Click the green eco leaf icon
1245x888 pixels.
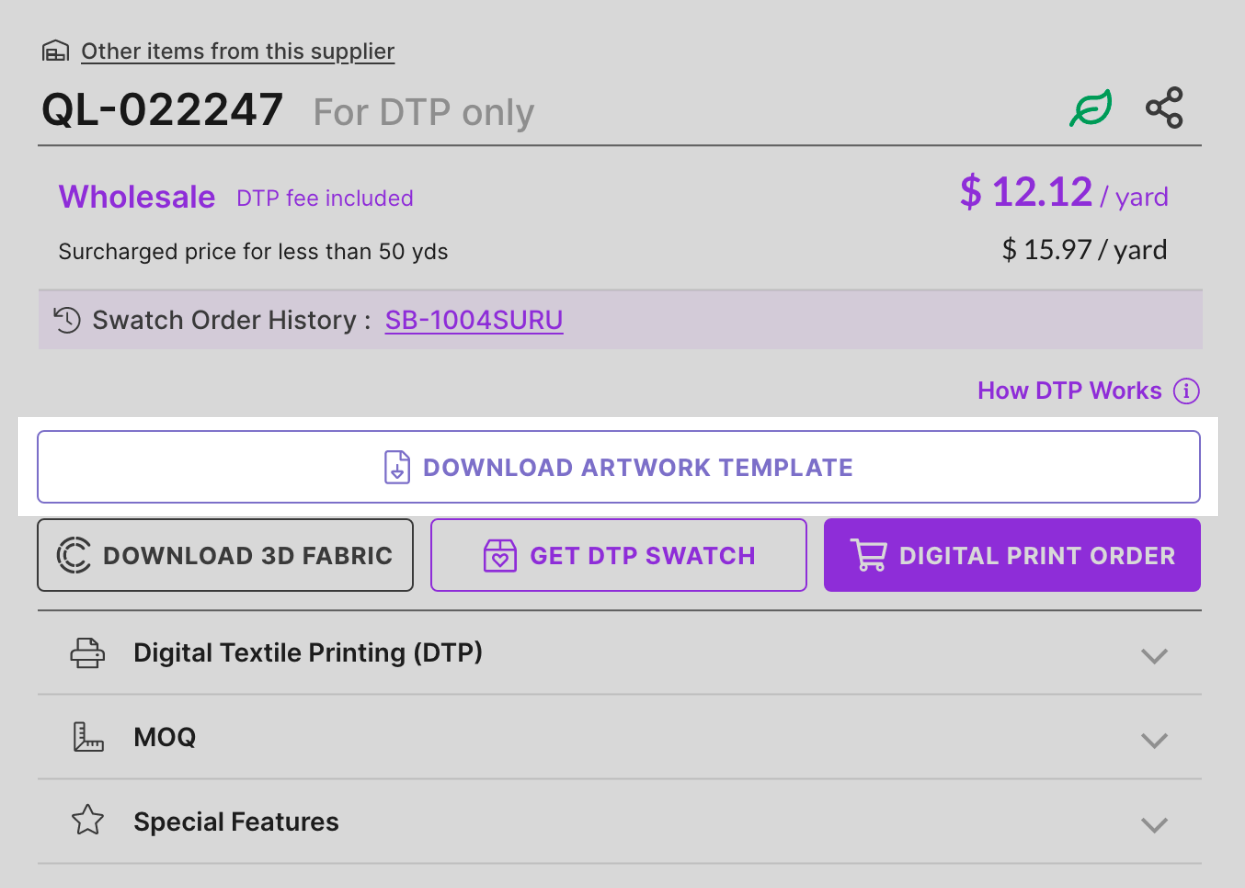point(1090,109)
